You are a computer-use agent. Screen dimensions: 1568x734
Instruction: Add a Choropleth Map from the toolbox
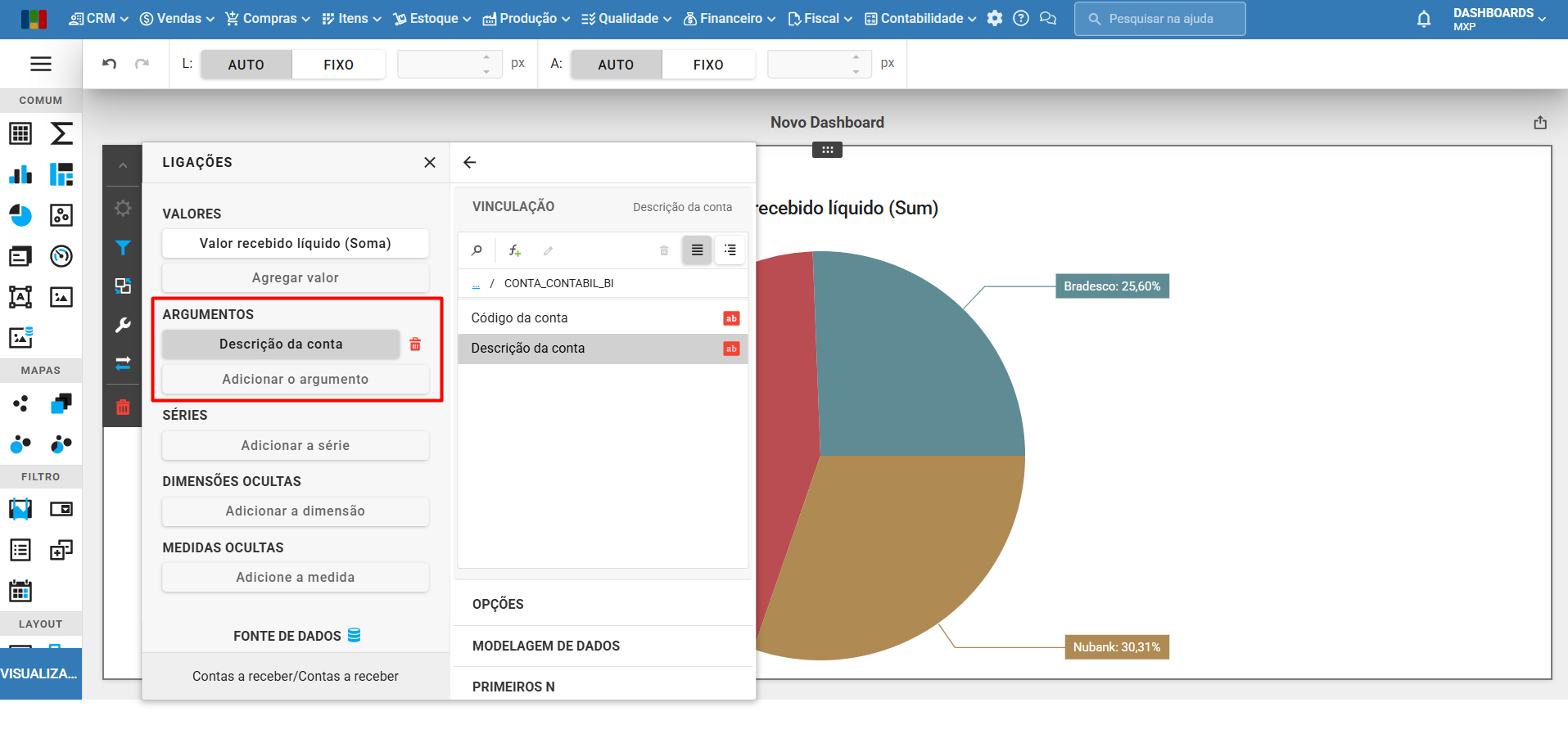[x=61, y=403]
